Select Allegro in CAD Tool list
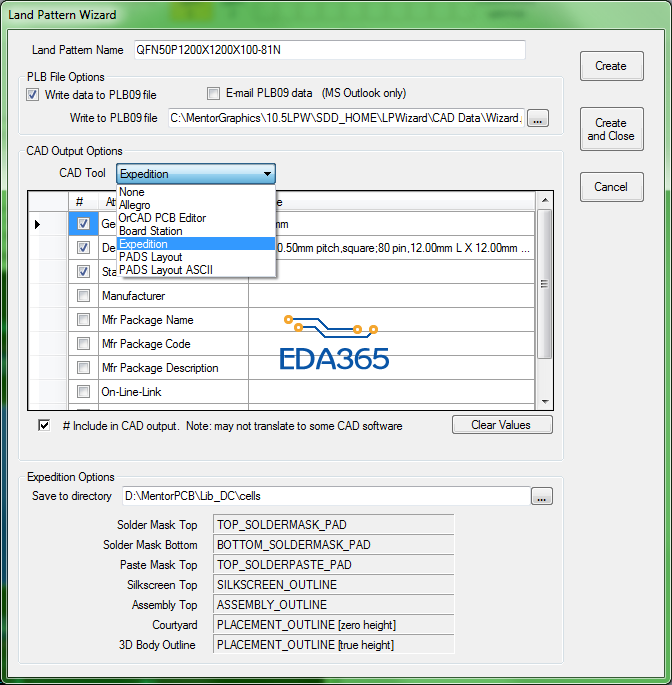The height and width of the screenshot is (685, 672). pyautogui.click(x=196, y=205)
